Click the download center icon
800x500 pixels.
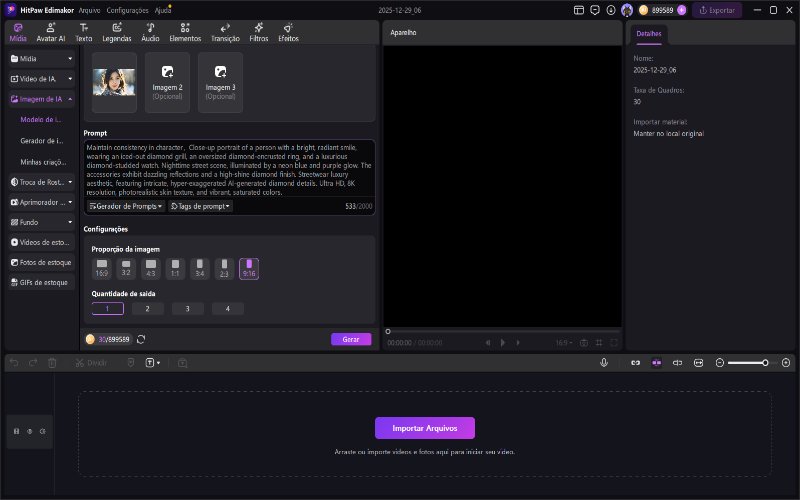[611, 10]
